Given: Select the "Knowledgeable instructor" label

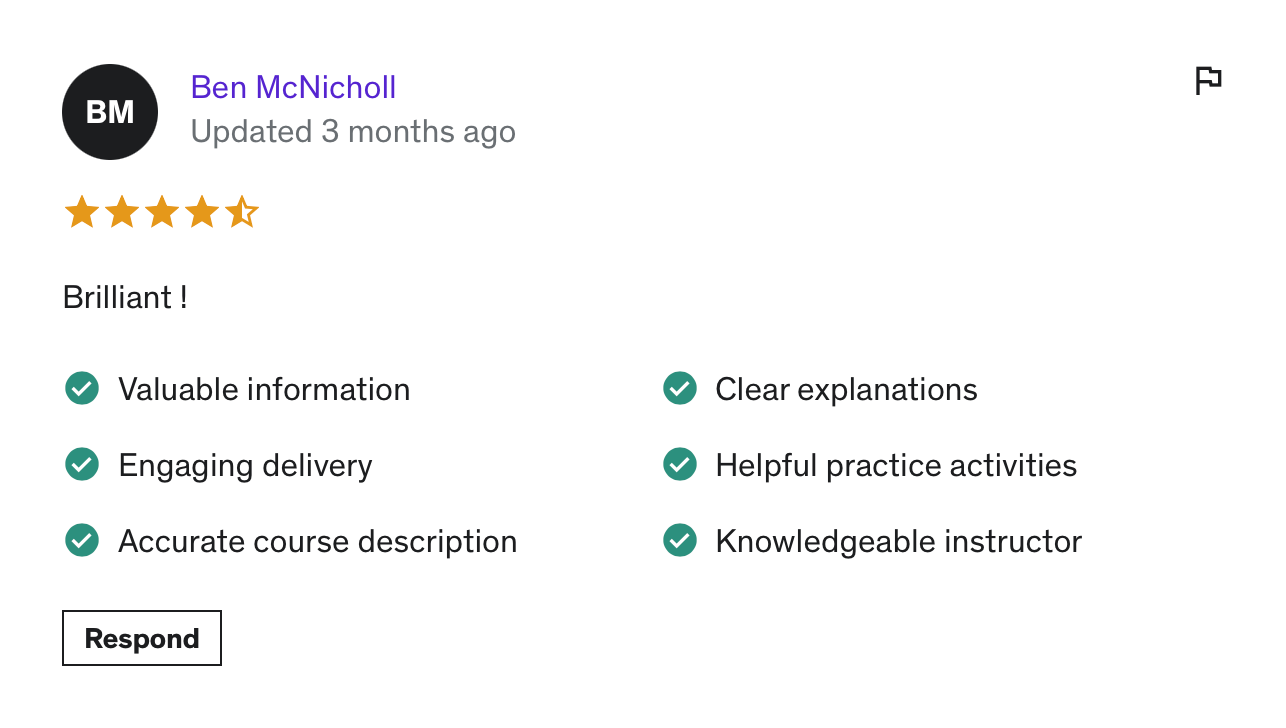Looking at the screenshot, I should pyautogui.click(x=898, y=541).
